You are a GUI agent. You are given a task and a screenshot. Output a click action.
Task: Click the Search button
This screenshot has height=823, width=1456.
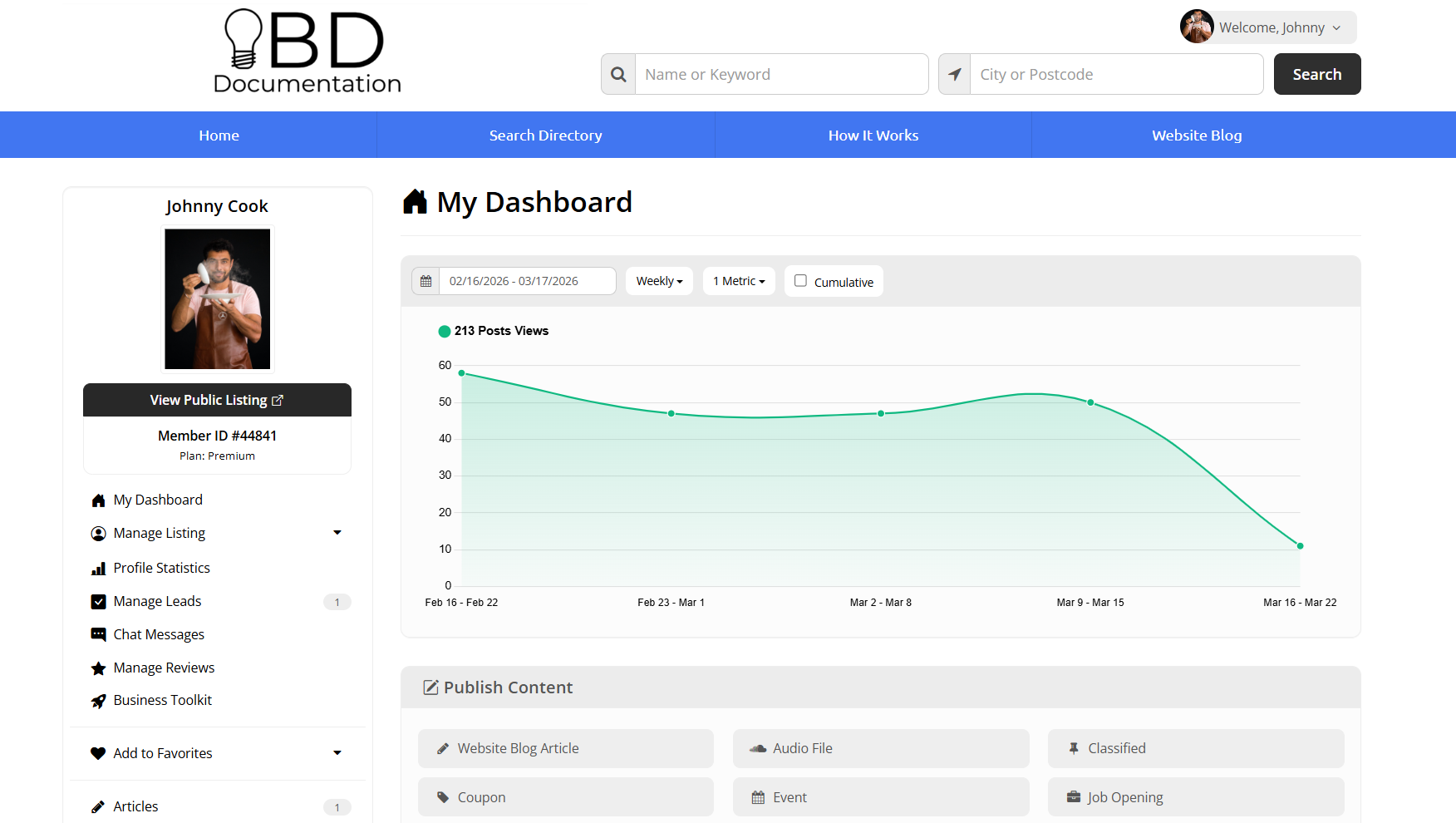(1317, 74)
